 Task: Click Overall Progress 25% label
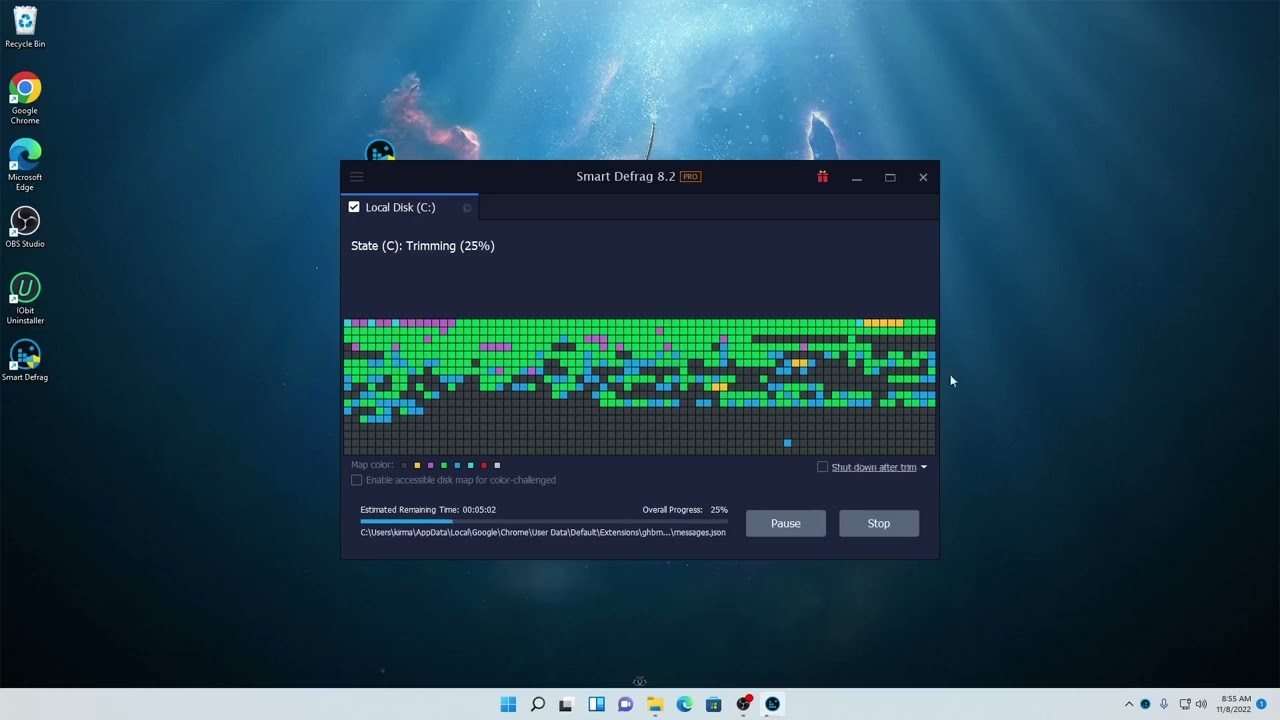(685, 510)
